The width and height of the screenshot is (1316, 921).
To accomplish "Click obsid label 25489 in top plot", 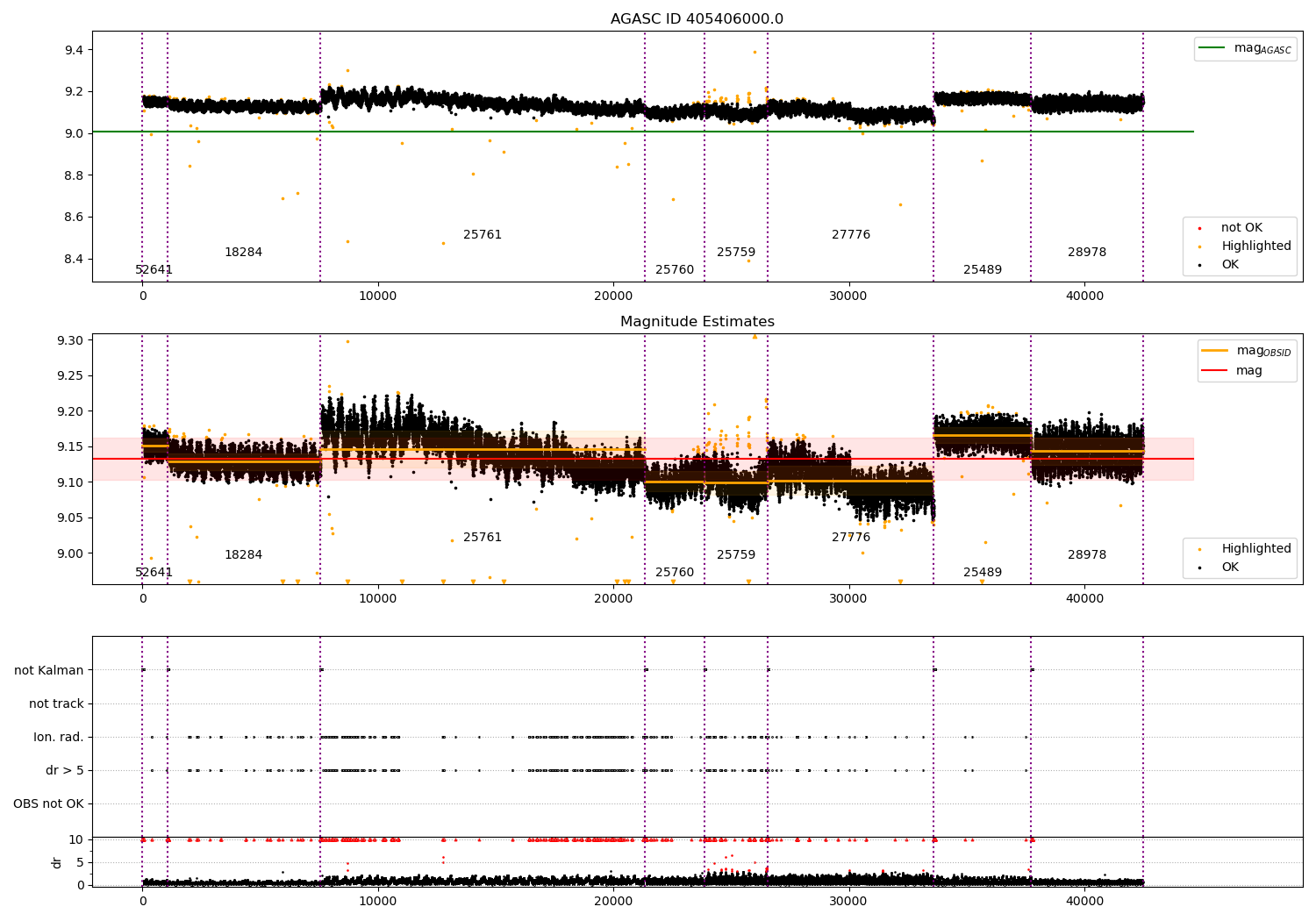I will click(983, 270).
